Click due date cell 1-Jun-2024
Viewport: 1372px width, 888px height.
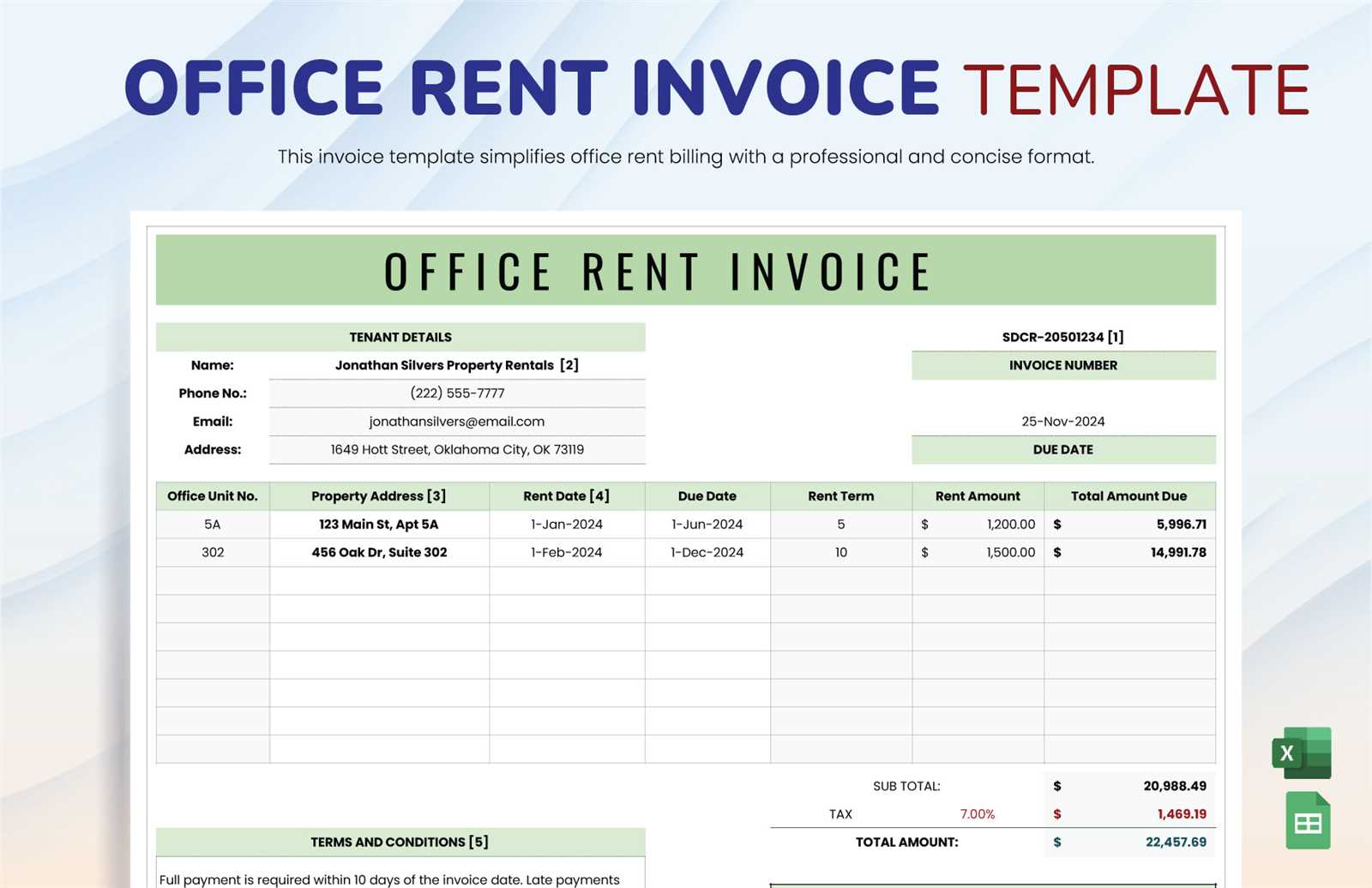coord(707,525)
